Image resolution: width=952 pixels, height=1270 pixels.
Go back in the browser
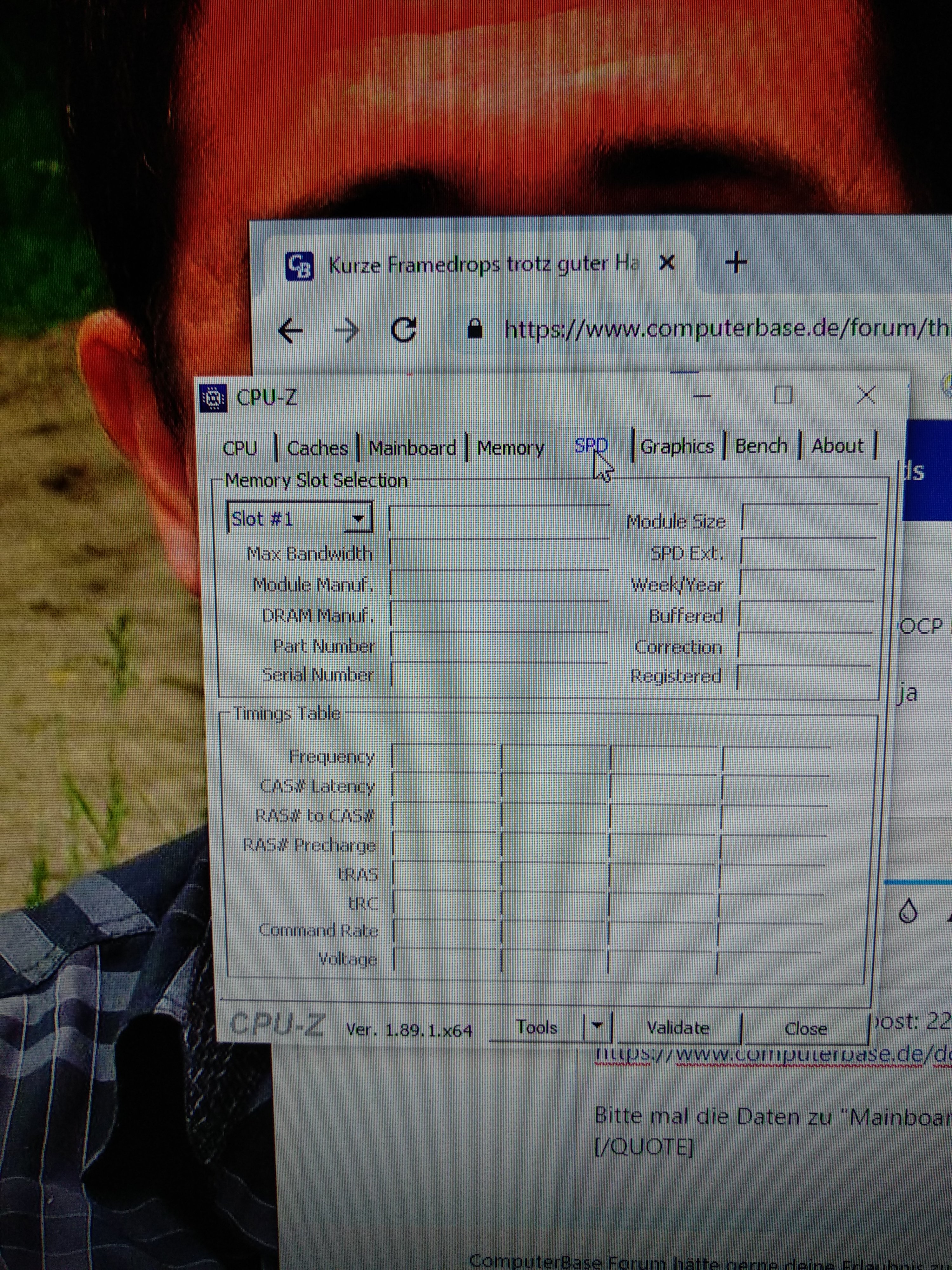[x=290, y=331]
